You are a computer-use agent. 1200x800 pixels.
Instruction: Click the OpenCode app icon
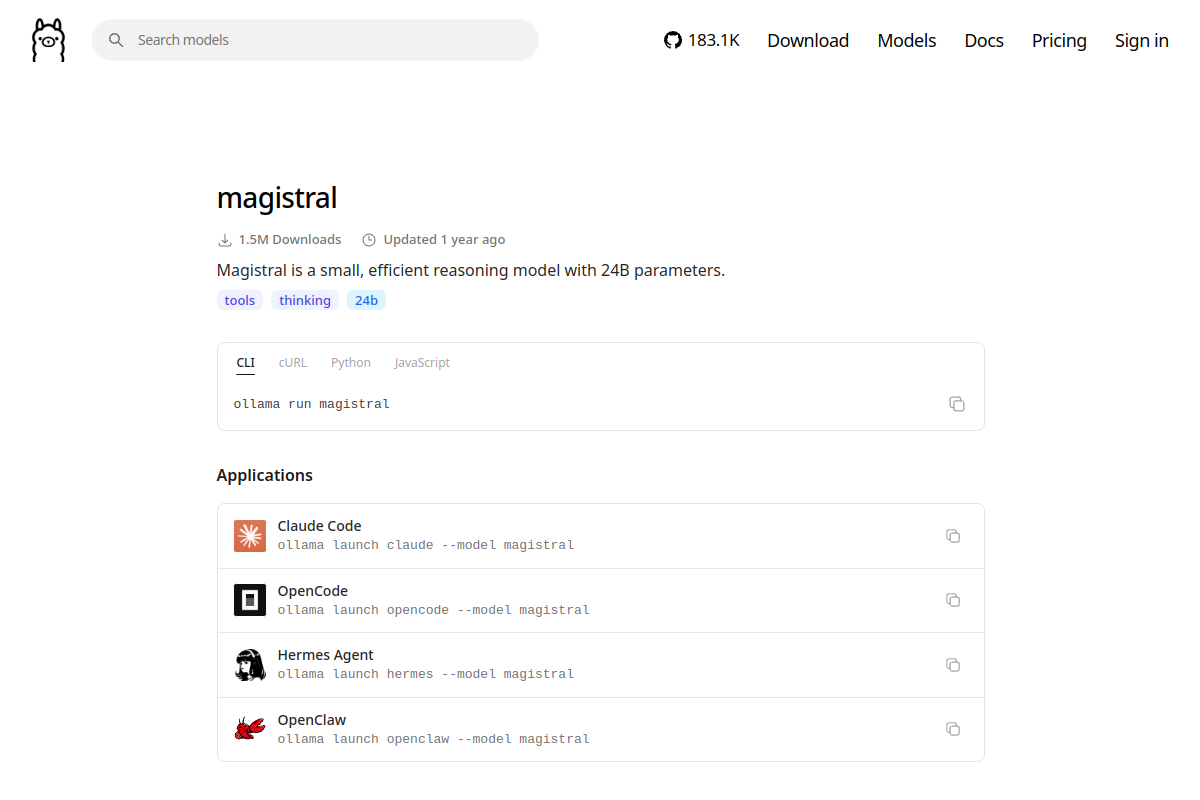250,600
